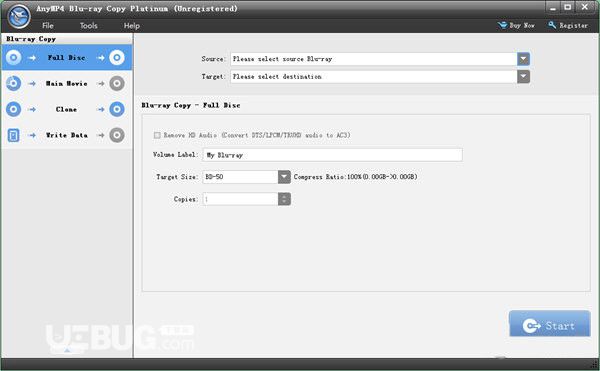Adjust the Copies spinner arrows
The height and width of the screenshot is (371, 600).
pyautogui.click(x=284, y=199)
